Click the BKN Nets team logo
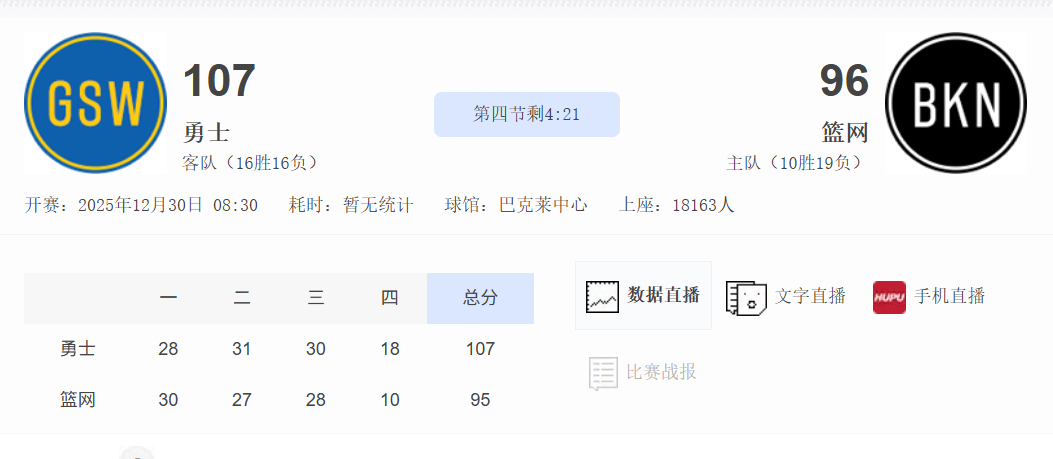This screenshot has height=459, width=1053. coord(956,103)
